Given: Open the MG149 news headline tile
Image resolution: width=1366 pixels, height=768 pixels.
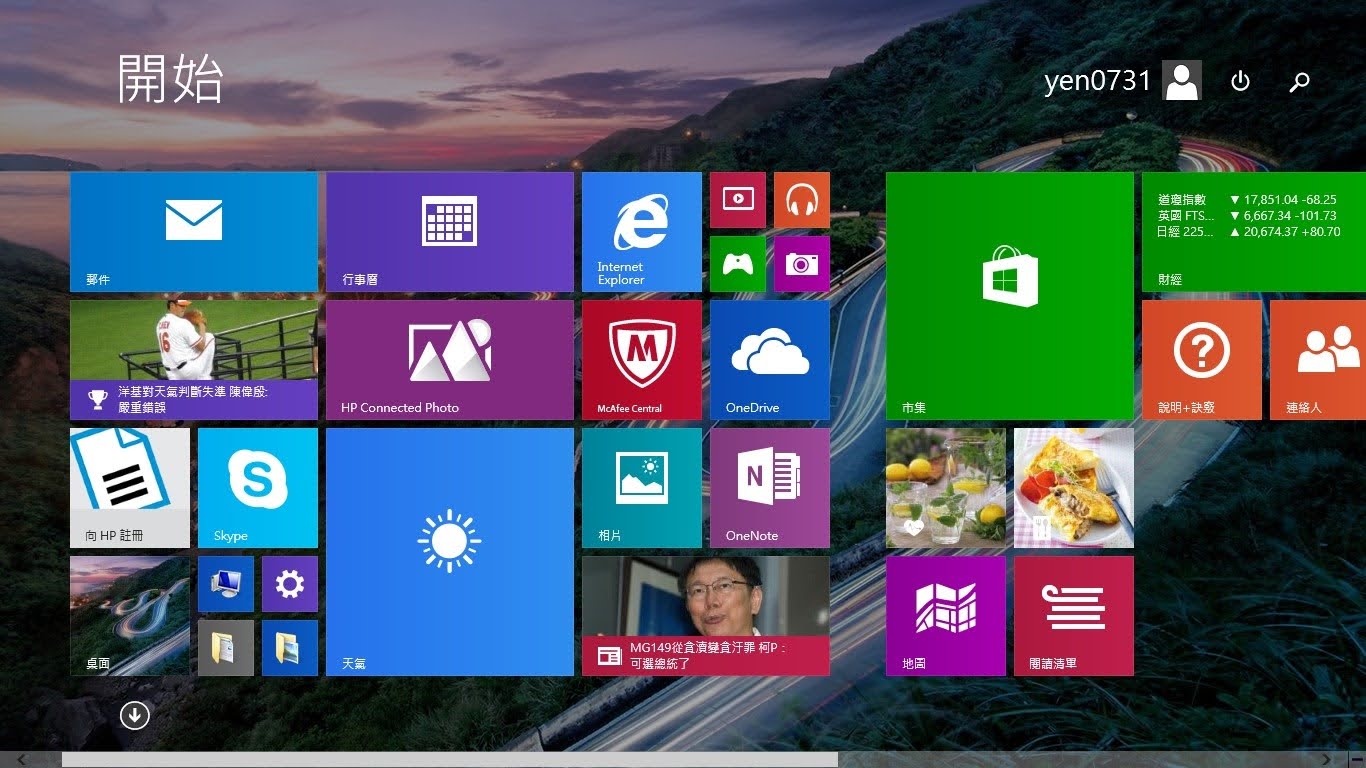Looking at the screenshot, I should tap(706, 616).
